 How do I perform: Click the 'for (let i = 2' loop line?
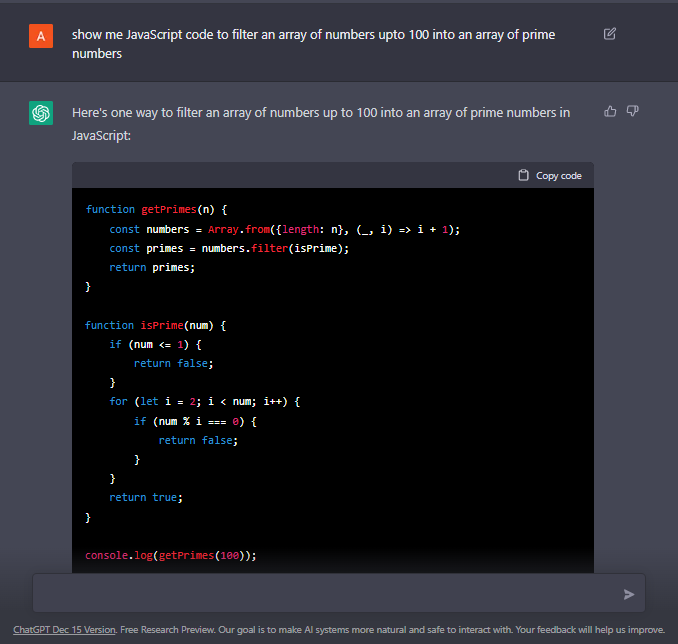coord(204,401)
